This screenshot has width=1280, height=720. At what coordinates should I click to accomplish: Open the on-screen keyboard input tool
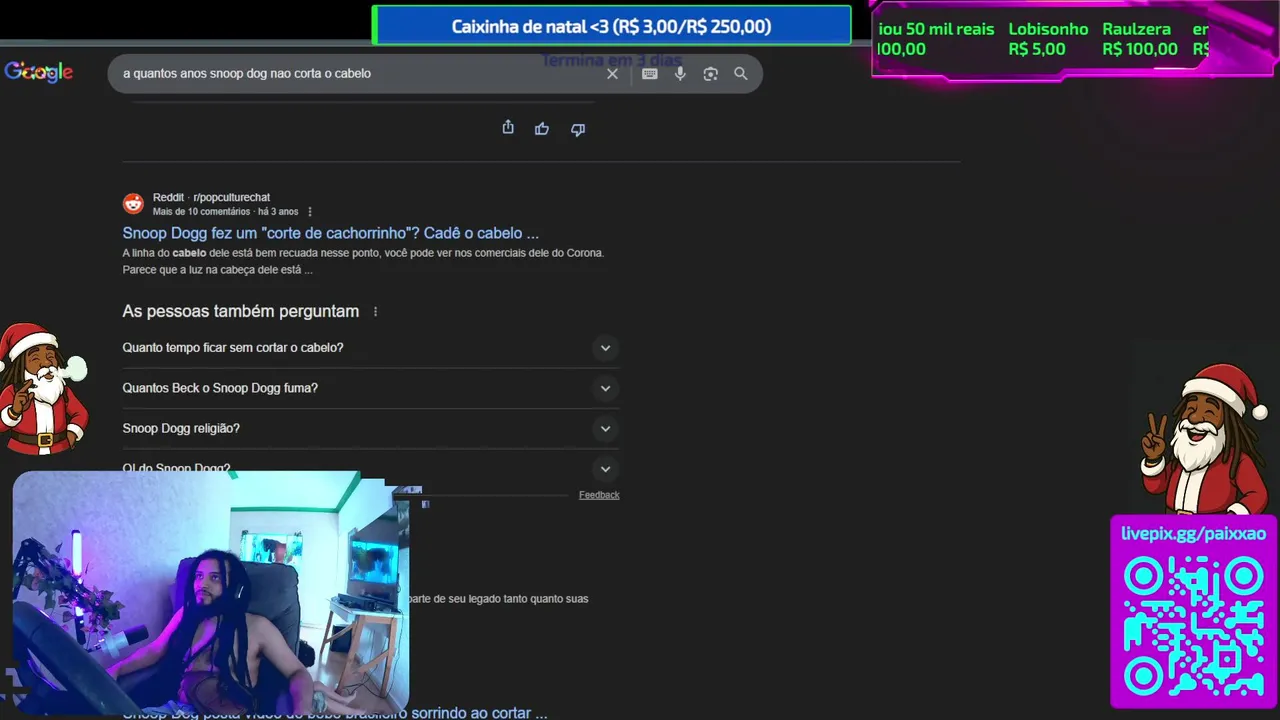coord(650,74)
